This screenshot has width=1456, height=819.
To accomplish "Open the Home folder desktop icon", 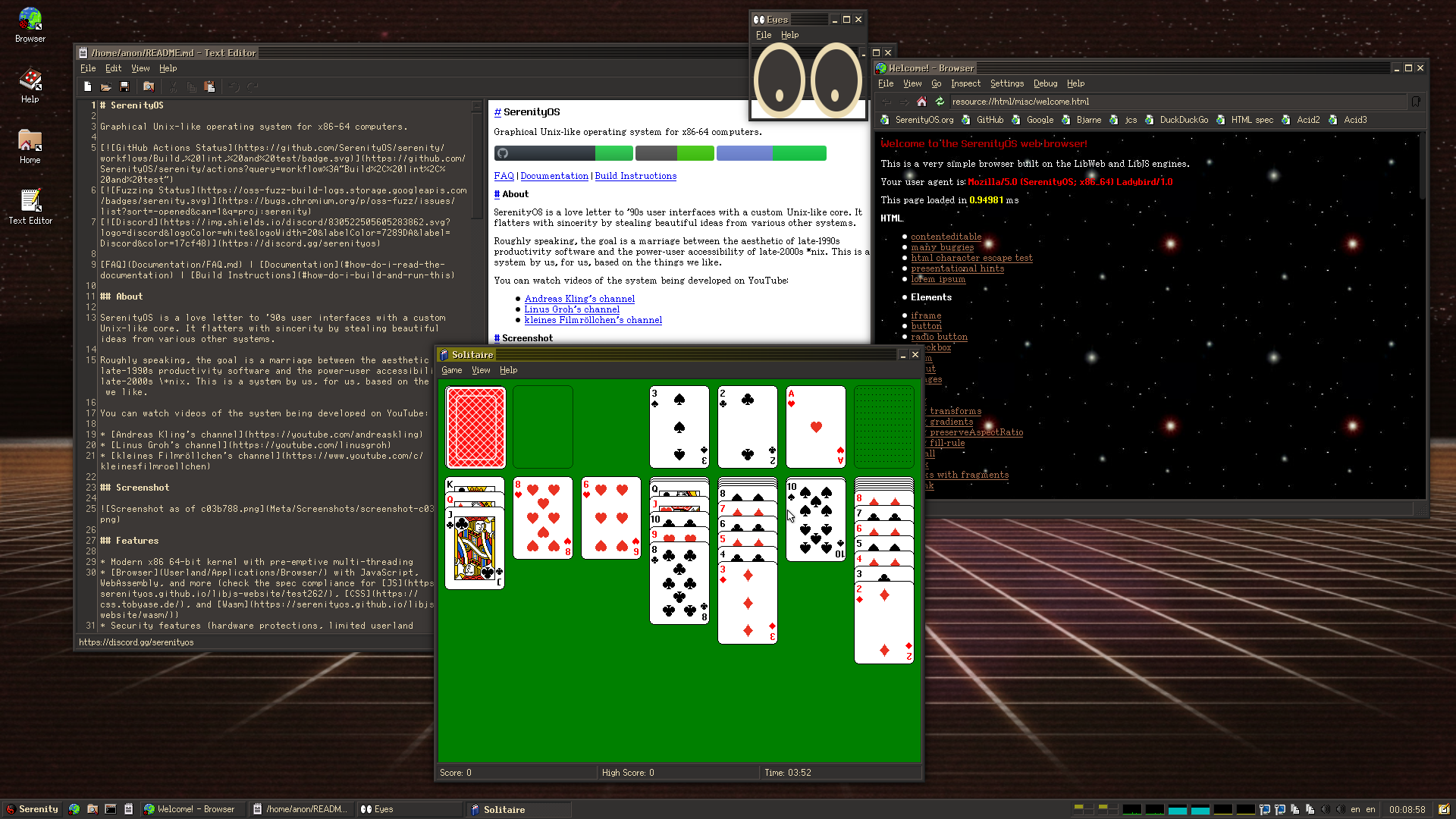I will (x=30, y=146).
